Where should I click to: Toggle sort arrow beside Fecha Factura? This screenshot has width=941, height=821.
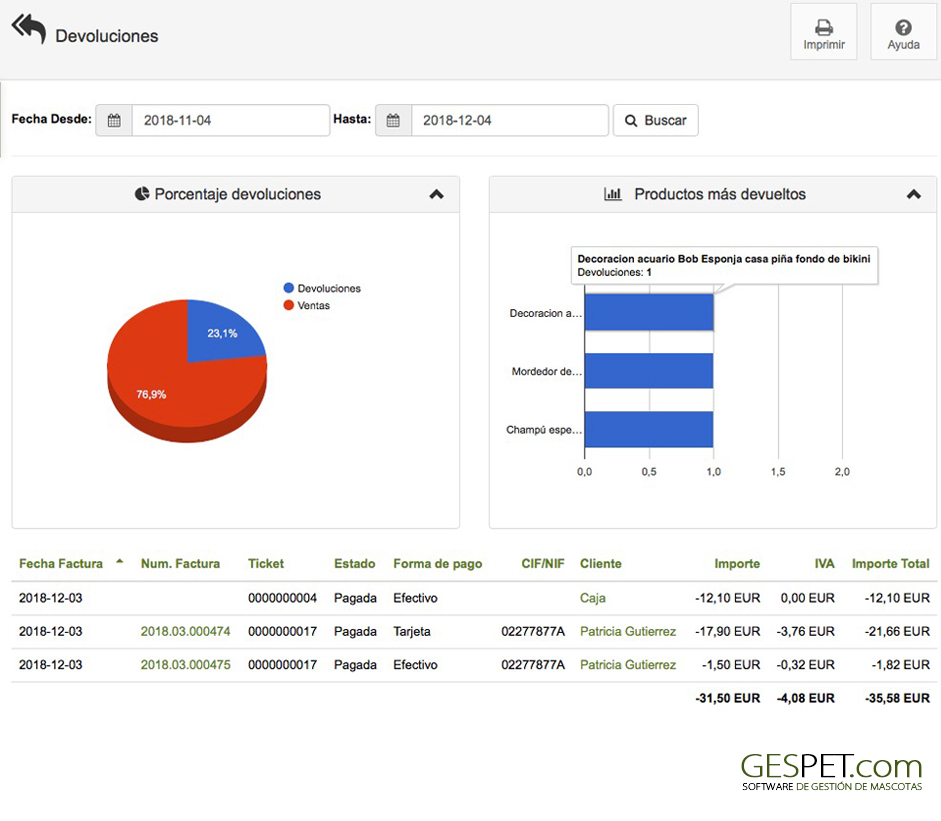[119, 562]
